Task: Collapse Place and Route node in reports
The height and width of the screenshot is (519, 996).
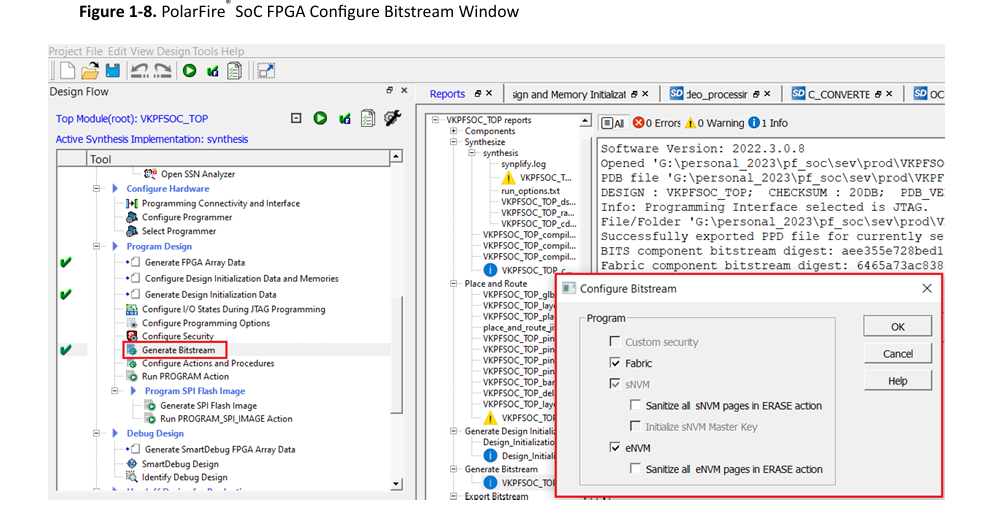Action: click(x=454, y=283)
